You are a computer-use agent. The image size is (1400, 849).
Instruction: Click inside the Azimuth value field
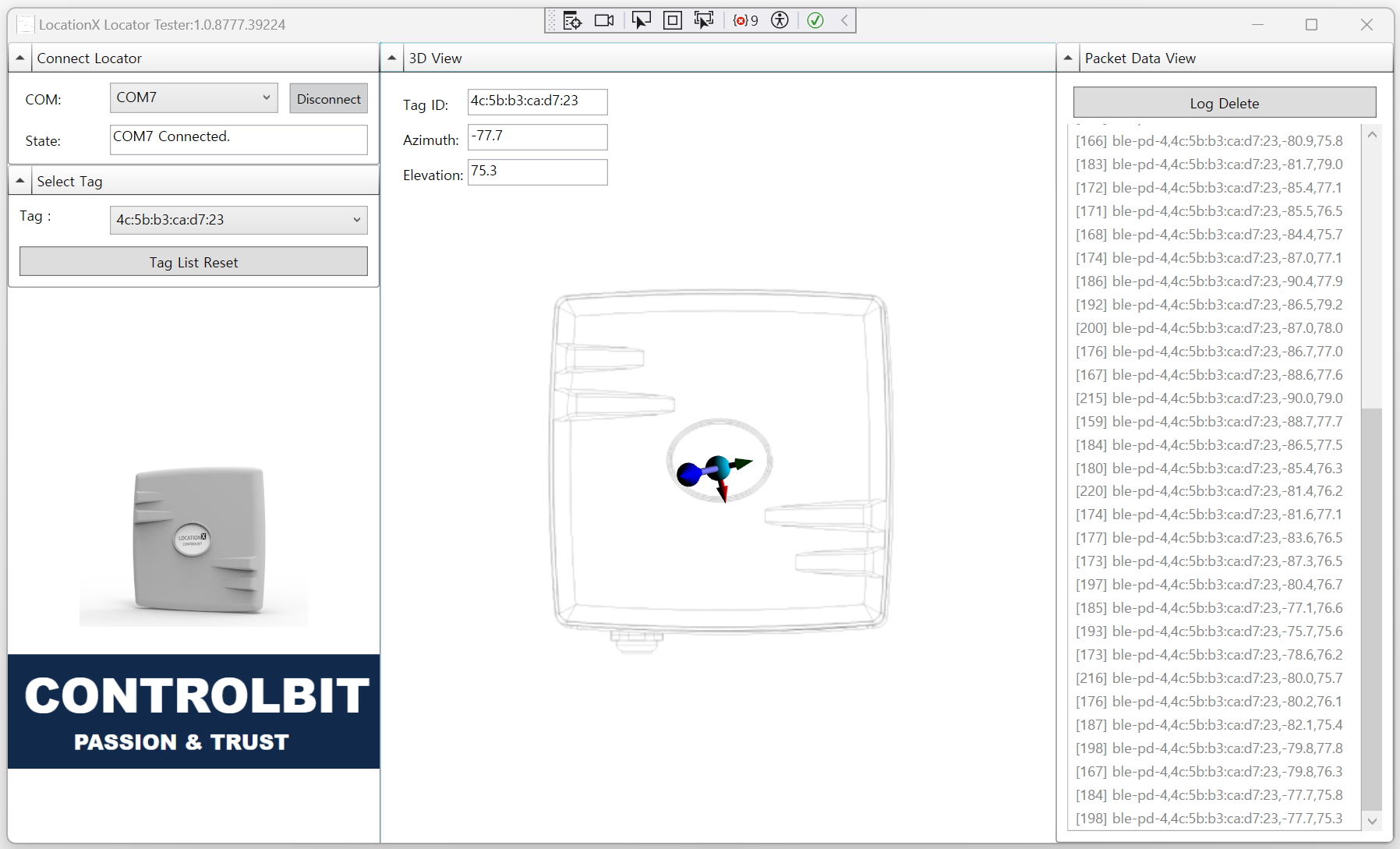pyautogui.click(x=538, y=137)
